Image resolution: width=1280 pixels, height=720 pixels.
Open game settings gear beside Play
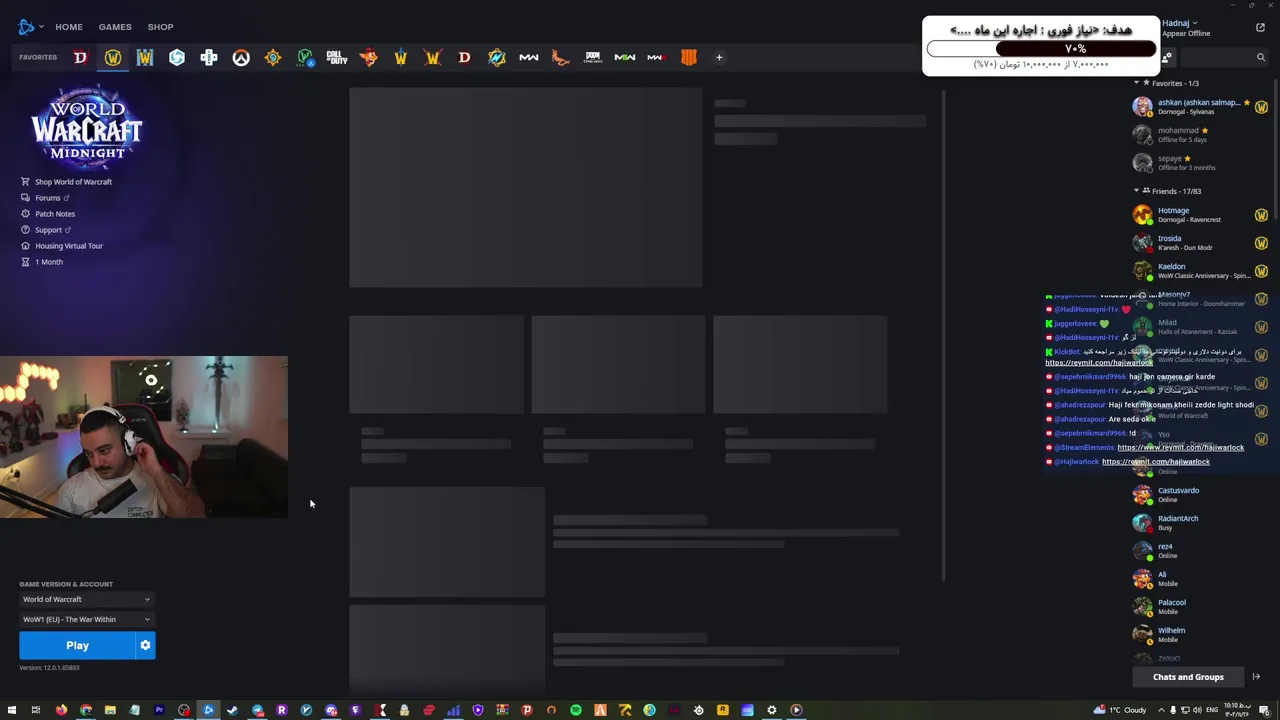point(145,645)
